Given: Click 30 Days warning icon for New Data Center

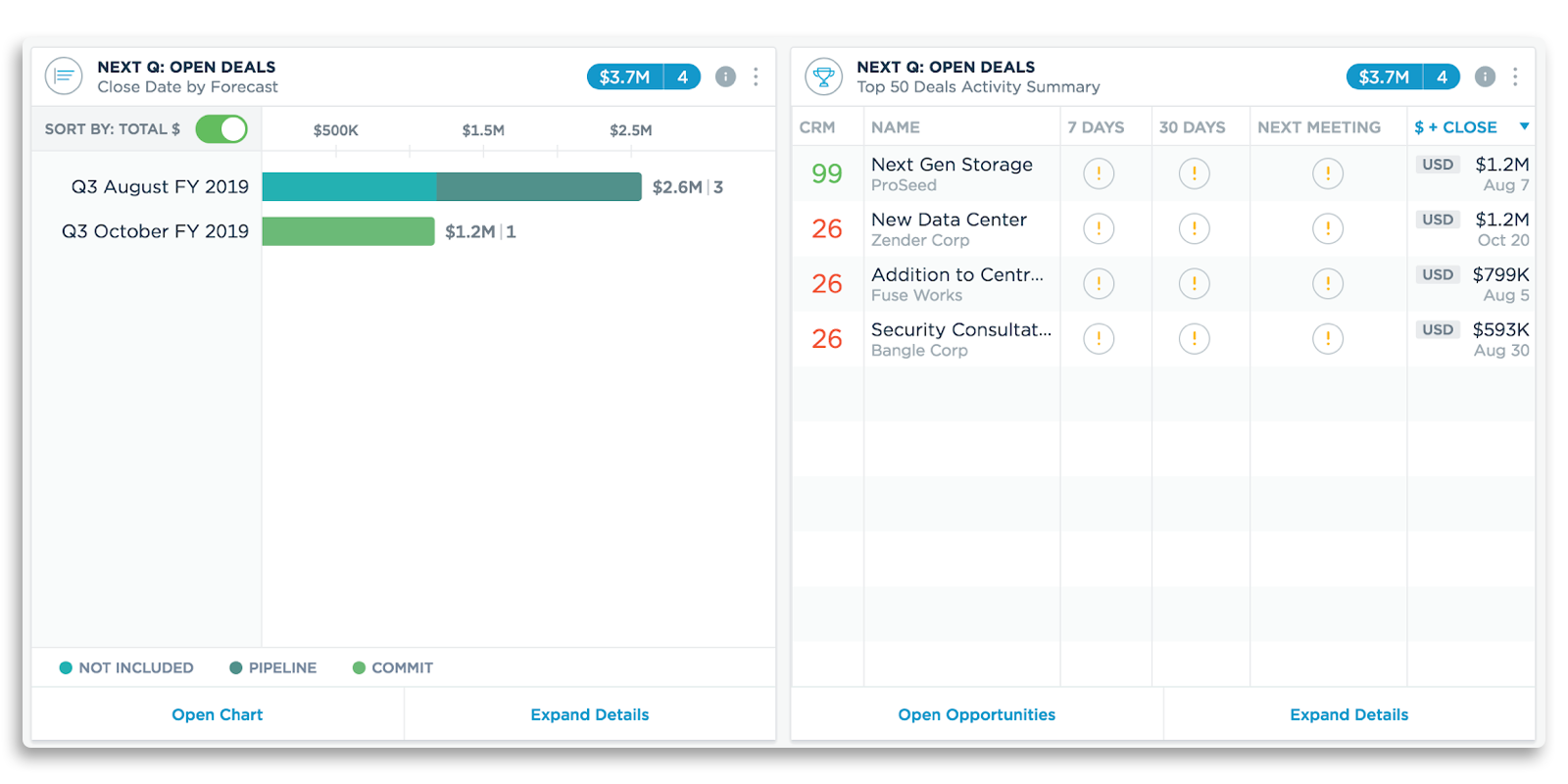Looking at the screenshot, I should (x=1194, y=228).
